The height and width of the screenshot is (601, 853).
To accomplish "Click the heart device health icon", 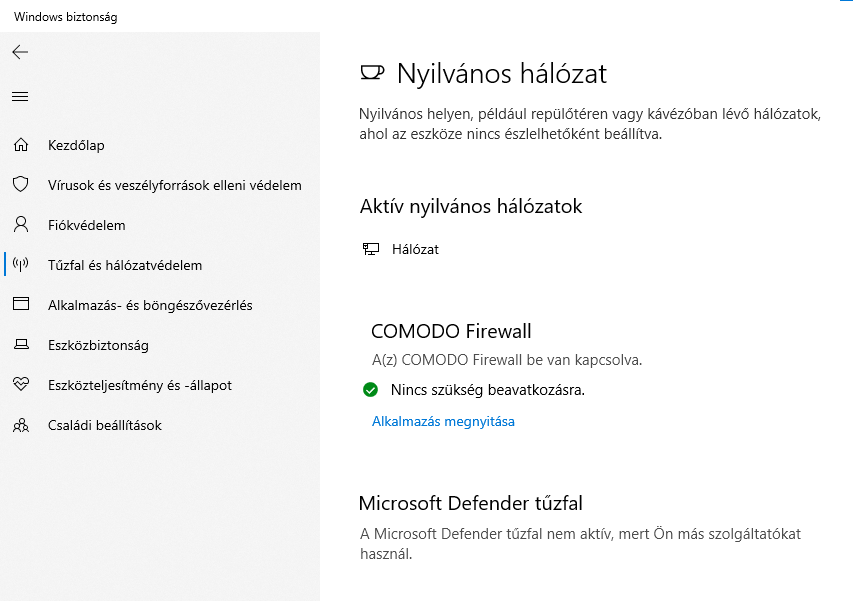I will [21, 385].
